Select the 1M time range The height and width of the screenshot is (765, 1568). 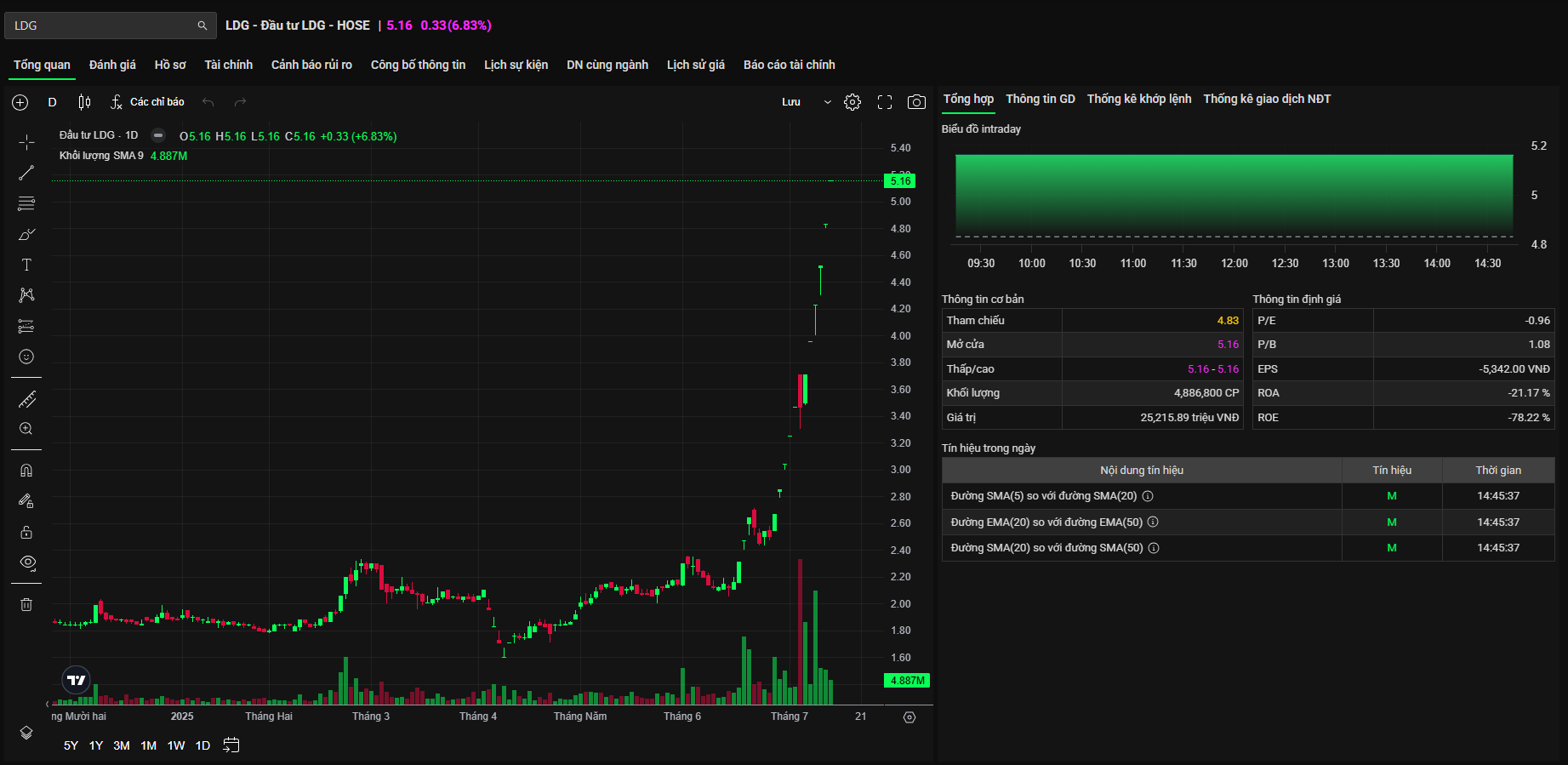[x=149, y=745]
